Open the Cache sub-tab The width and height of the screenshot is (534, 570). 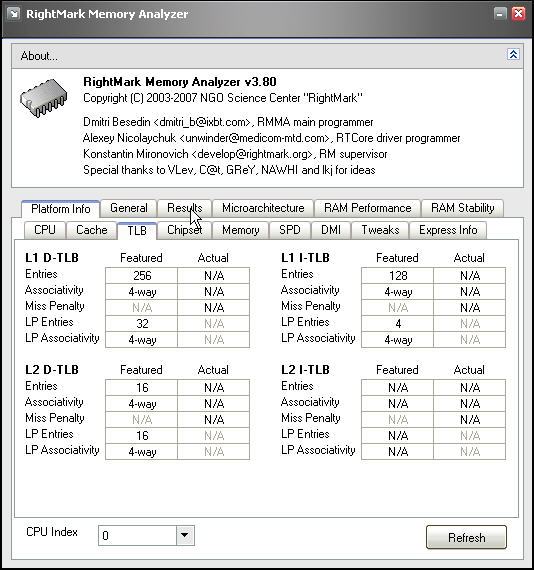pos(92,230)
